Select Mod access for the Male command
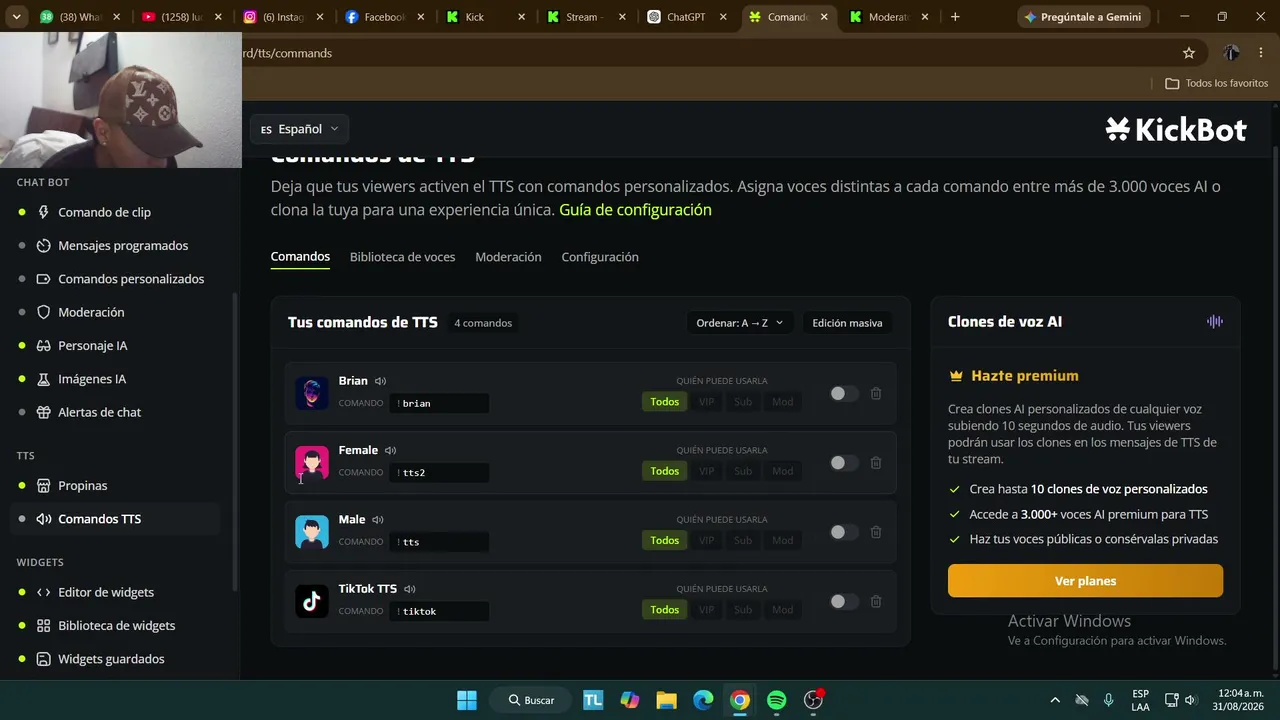Viewport: 1280px width, 720px height. (782, 540)
